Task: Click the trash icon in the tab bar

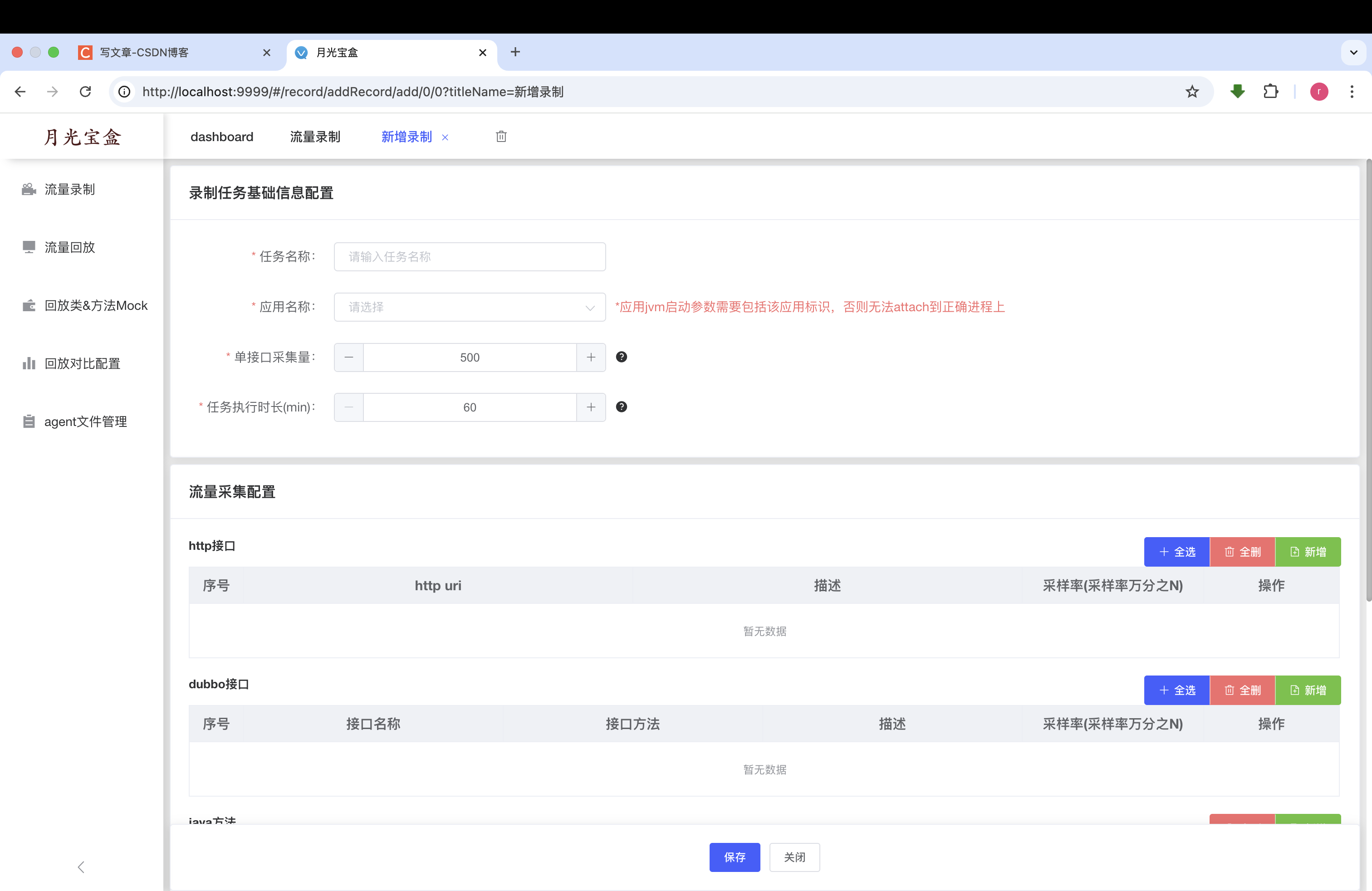Action: point(501,137)
